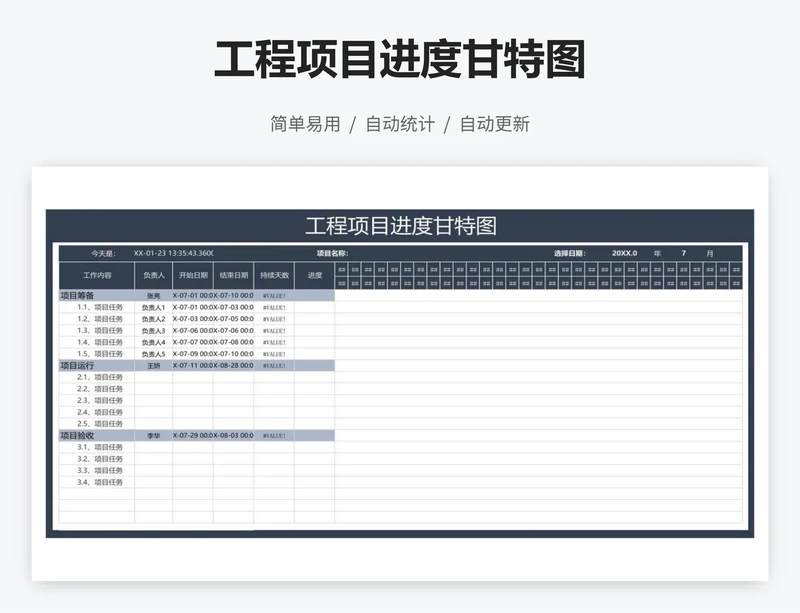Select the 项目验收 group row
The image size is (800, 613).
click(197, 435)
